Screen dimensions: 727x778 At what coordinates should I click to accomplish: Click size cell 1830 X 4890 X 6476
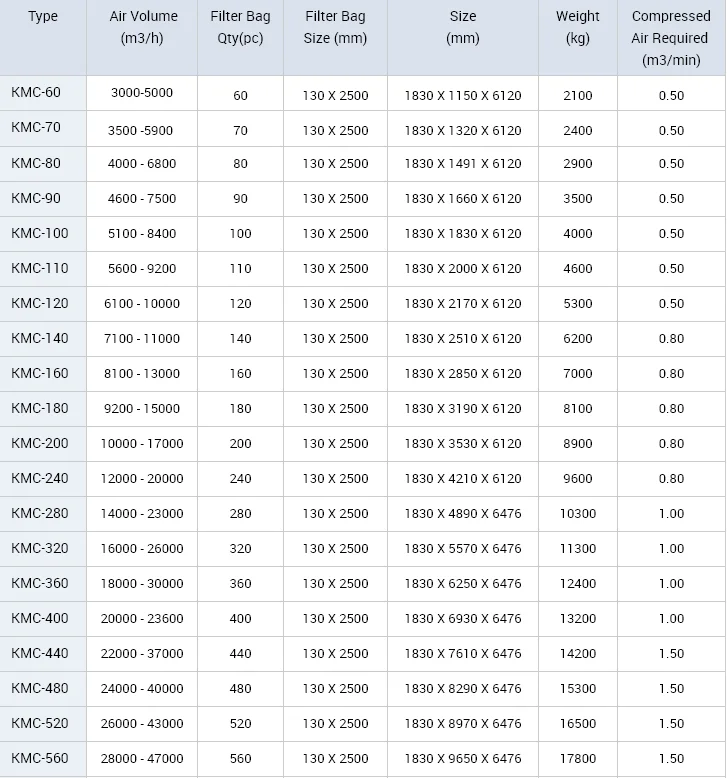tap(463, 513)
